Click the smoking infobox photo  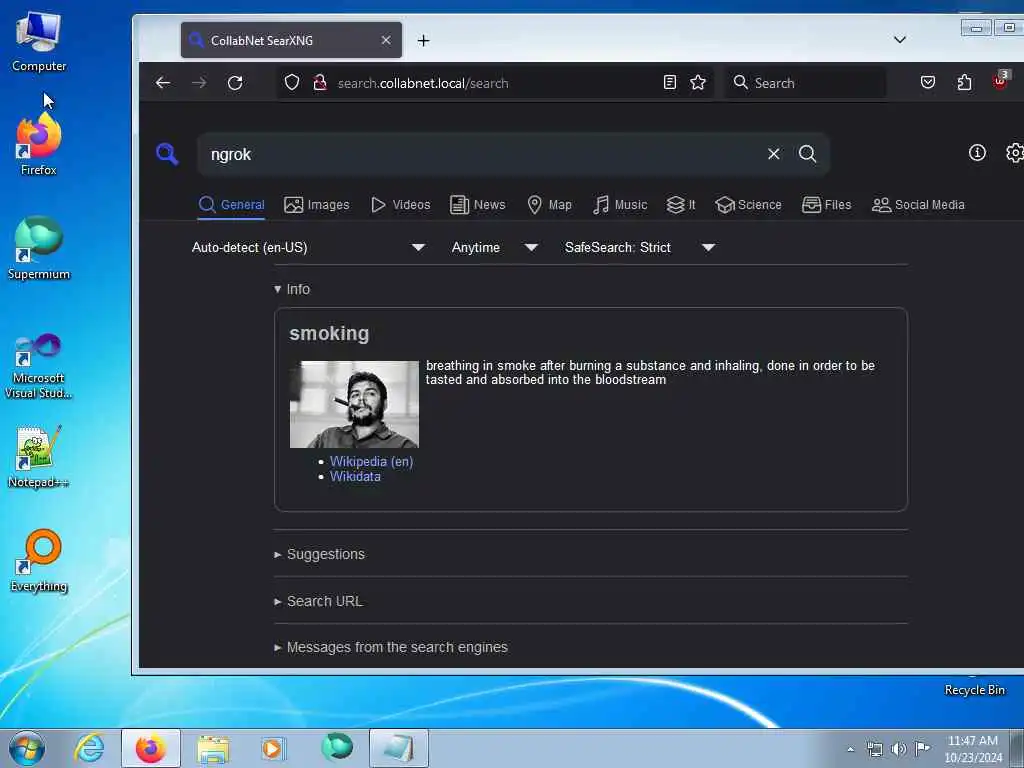(354, 404)
